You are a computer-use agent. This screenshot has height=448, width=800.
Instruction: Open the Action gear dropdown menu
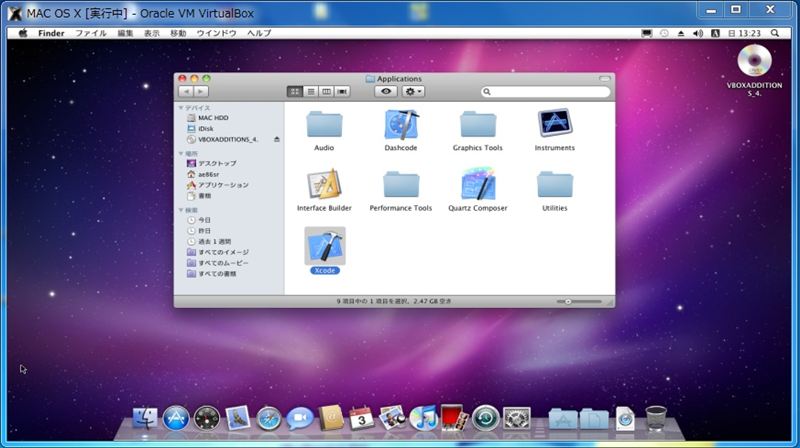pyautogui.click(x=413, y=91)
